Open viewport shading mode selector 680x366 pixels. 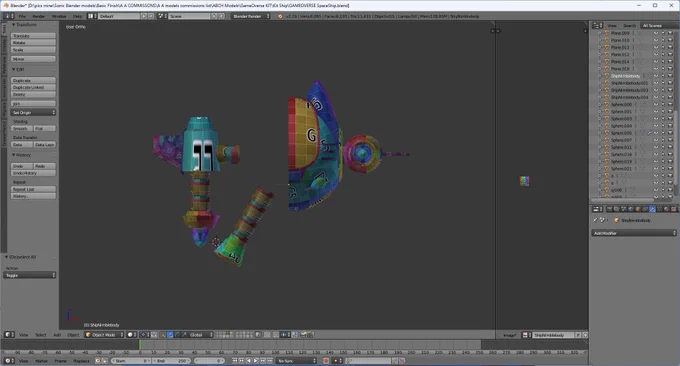tap(132, 335)
